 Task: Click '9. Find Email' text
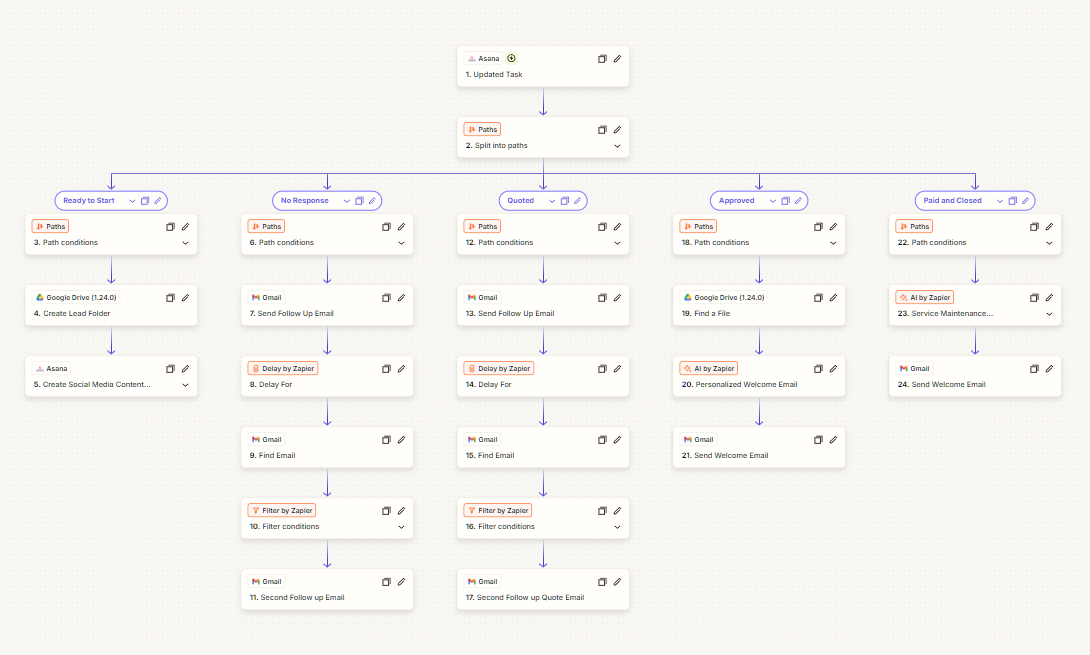click(272, 455)
